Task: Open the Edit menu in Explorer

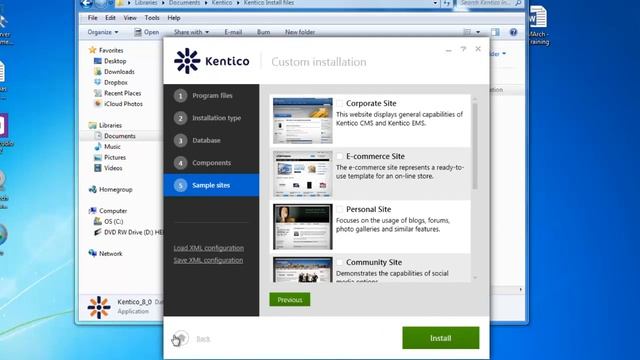Action: coord(110,18)
